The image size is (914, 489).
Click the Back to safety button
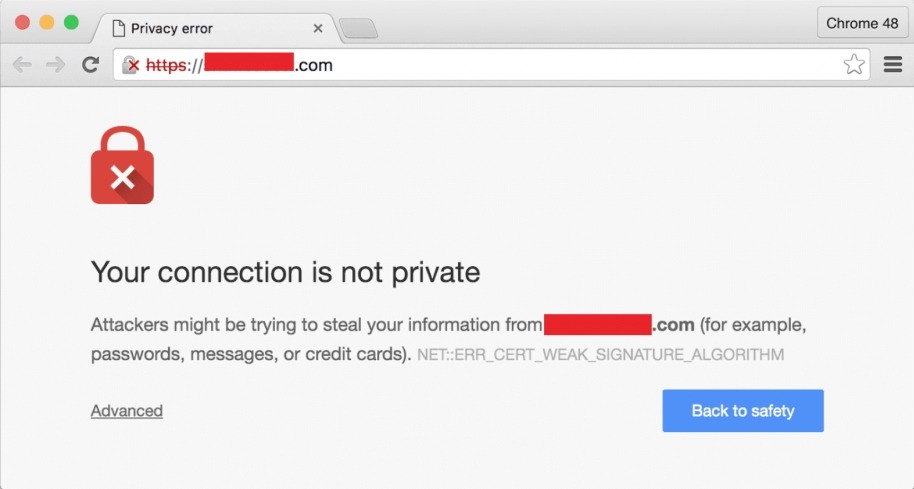pyautogui.click(x=743, y=411)
